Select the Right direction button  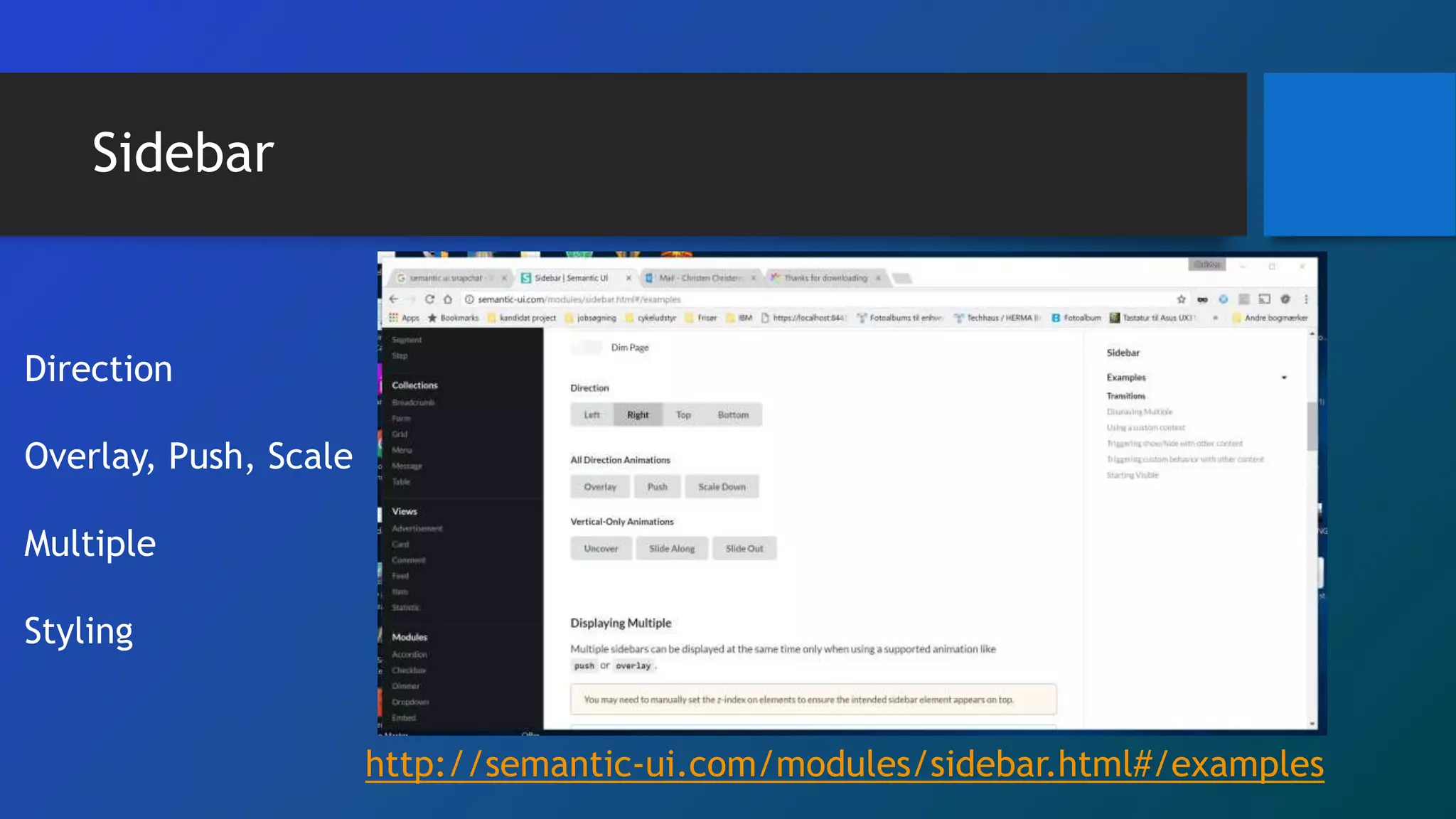[638, 414]
